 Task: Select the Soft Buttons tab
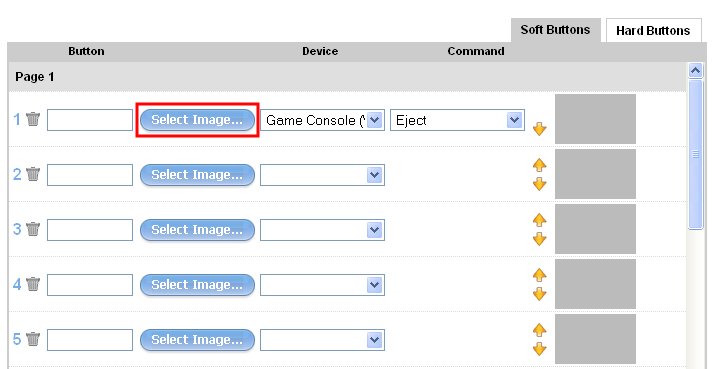[555, 30]
